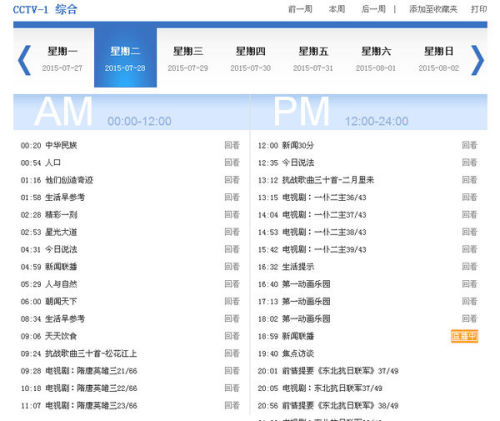Click program title 天天饮食 at 09:06
Image resolution: width=500 pixels, height=421 pixels.
[61, 336]
